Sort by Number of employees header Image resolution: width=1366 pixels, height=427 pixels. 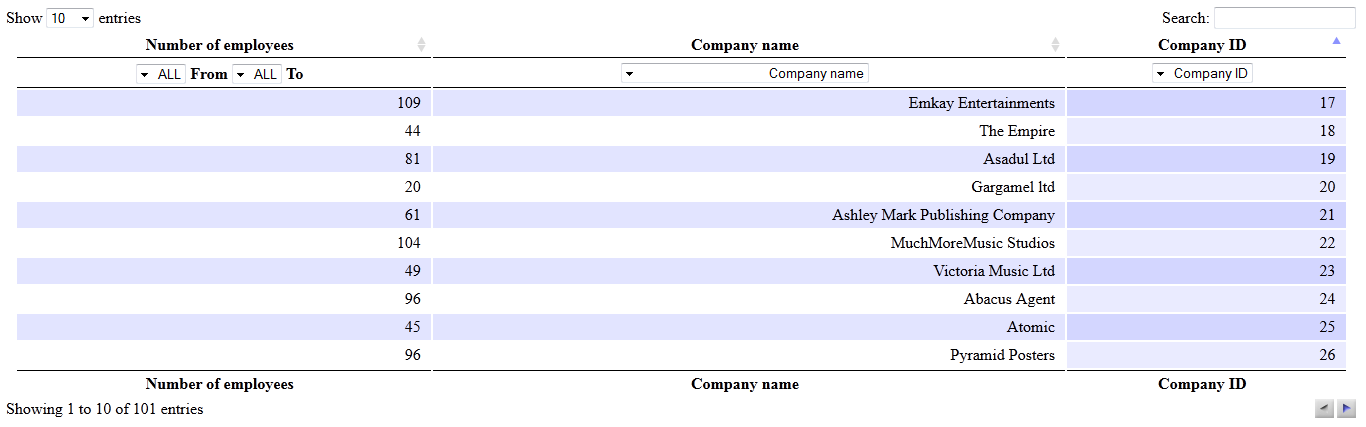click(x=220, y=45)
